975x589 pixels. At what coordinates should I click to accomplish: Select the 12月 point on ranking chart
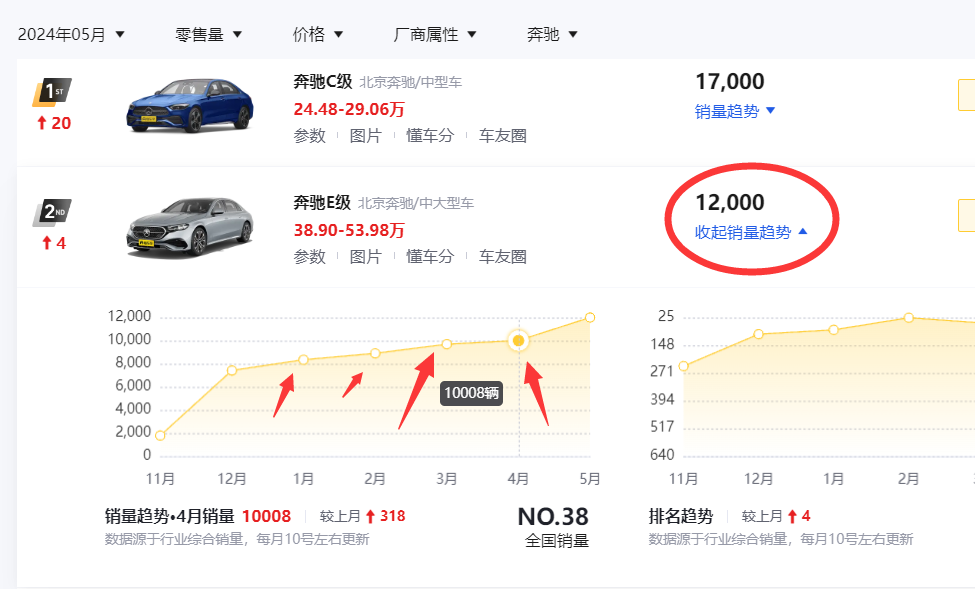coord(758,334)
